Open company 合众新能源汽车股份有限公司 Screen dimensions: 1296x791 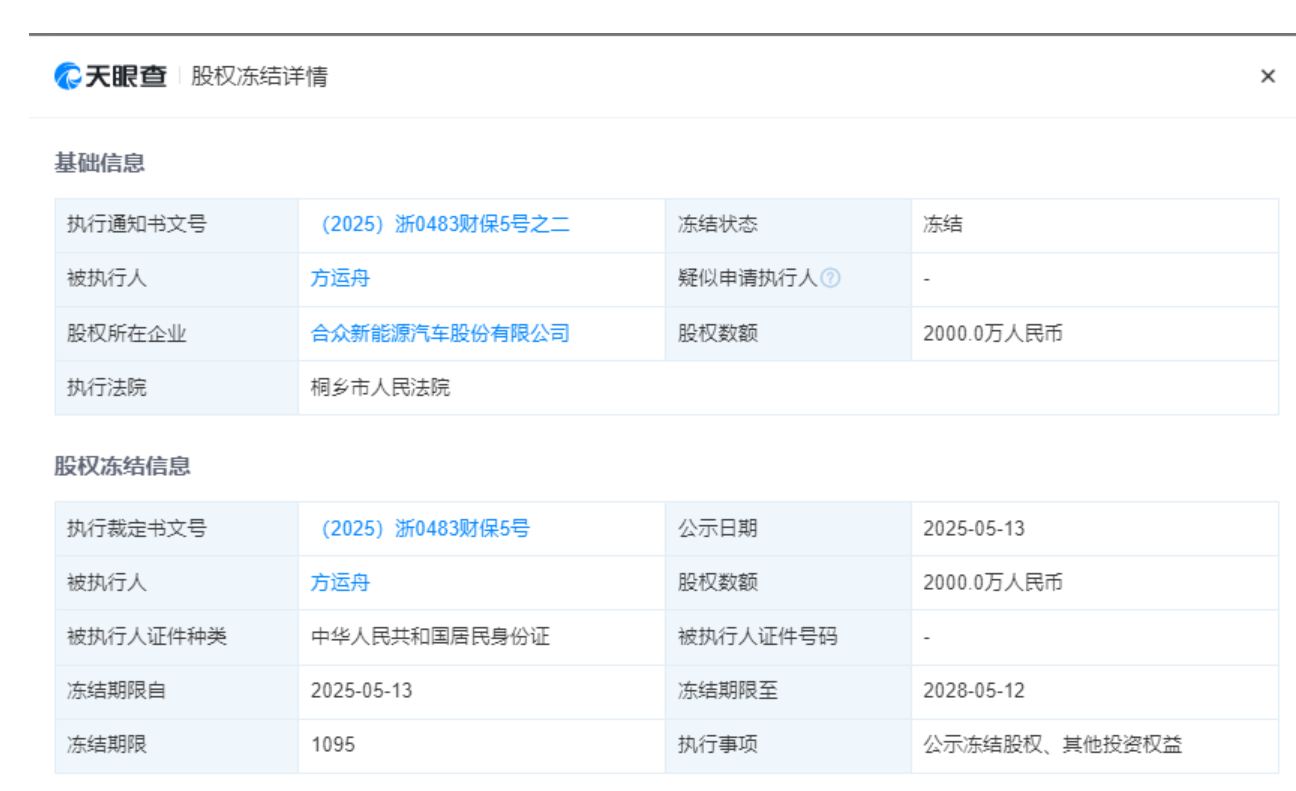pyautogui.click(x=440, y=333)
